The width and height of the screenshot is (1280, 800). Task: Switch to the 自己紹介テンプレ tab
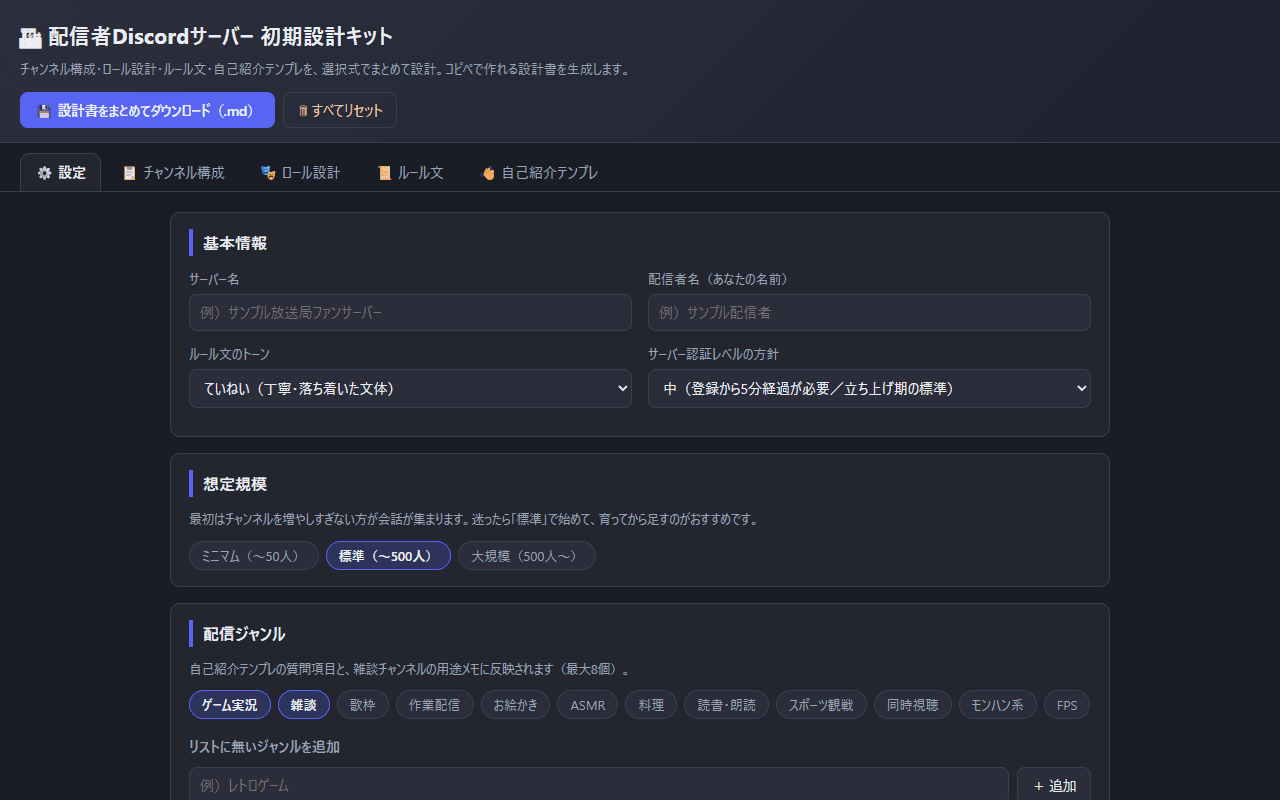pyautogui.click(x=539, y=172)
